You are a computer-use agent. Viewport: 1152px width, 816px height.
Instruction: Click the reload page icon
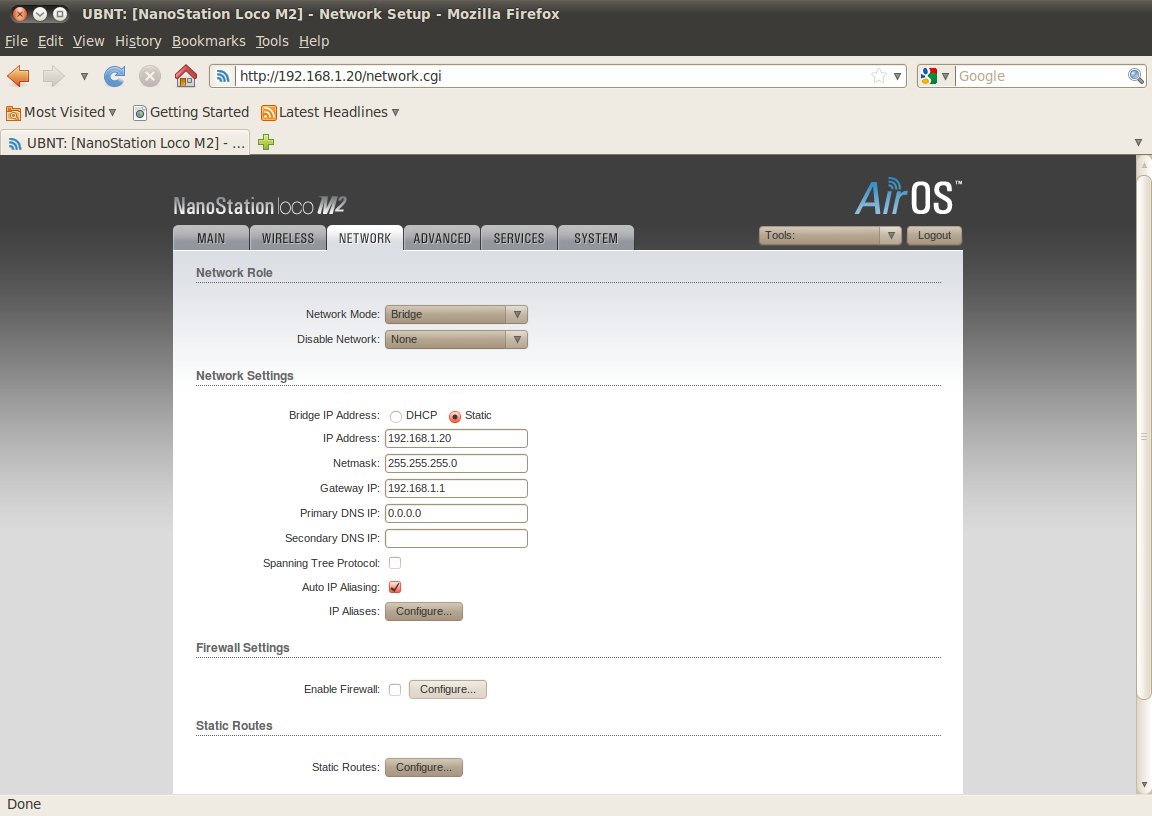pos(115,76)
